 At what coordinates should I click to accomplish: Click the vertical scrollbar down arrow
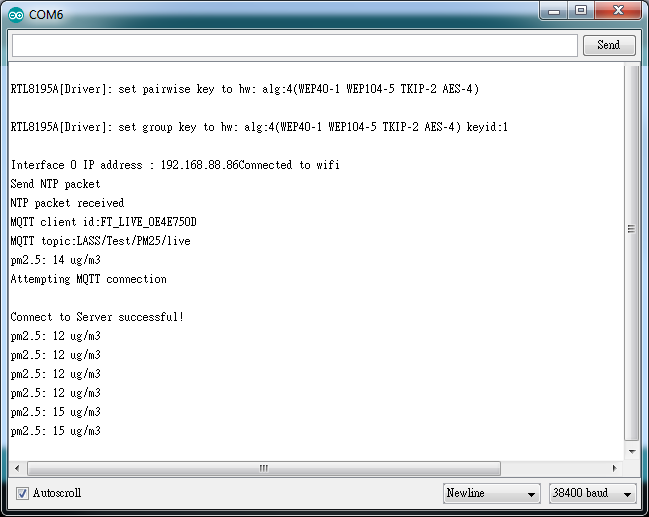click(x=632, y=452)
